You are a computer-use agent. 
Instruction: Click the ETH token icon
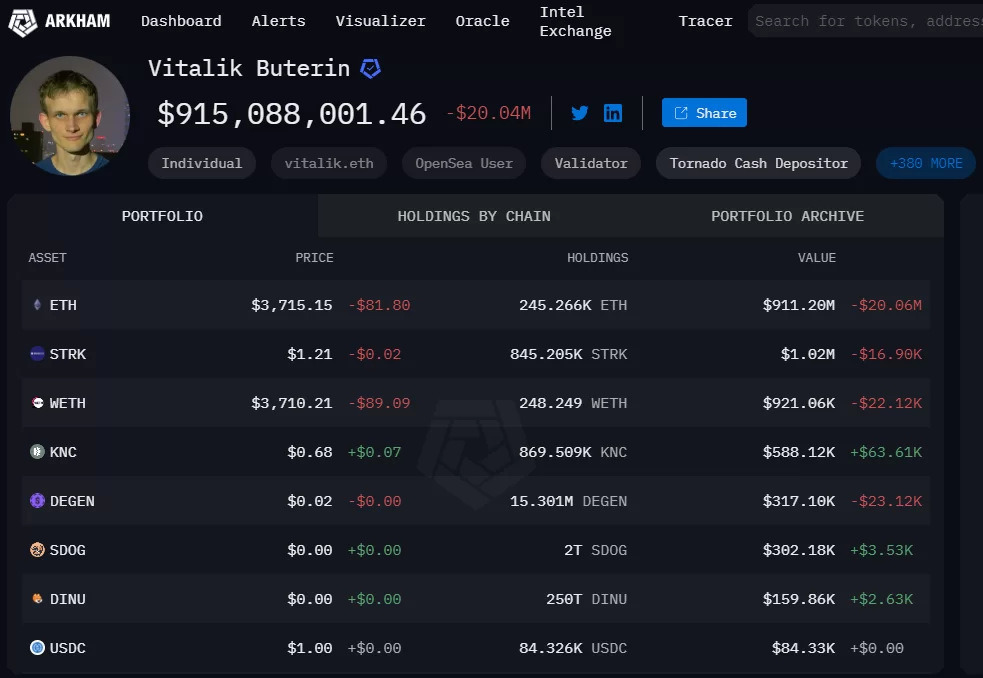[38, 305]
